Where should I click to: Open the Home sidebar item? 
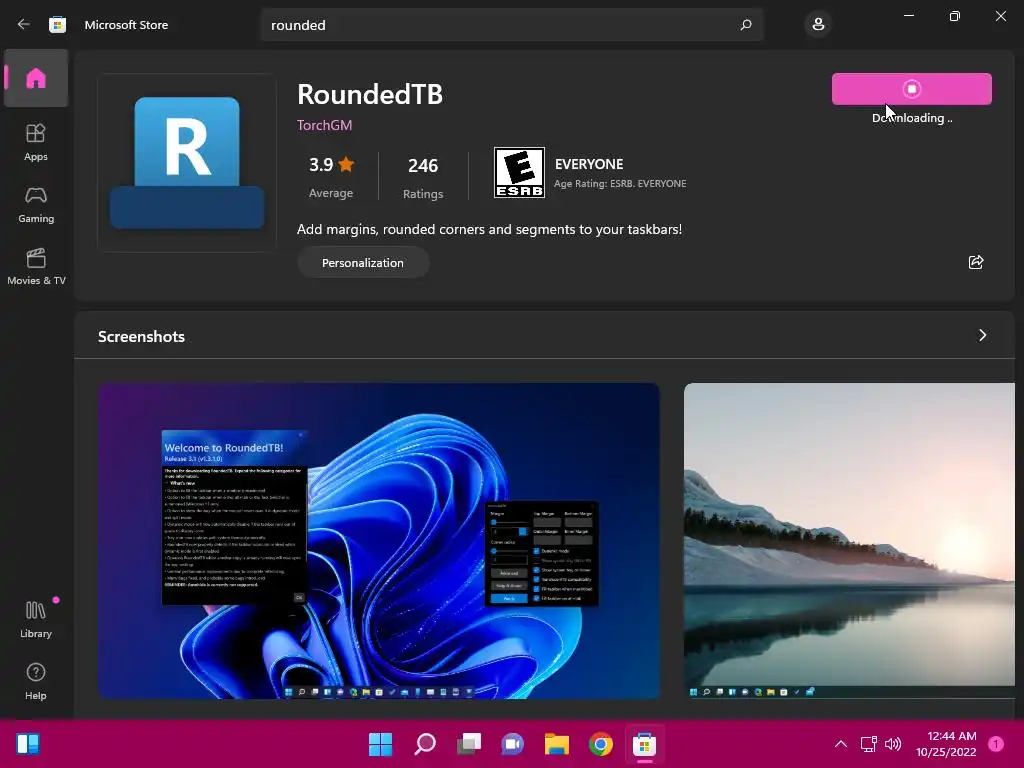pyautogui.click(x=36, y=78)
